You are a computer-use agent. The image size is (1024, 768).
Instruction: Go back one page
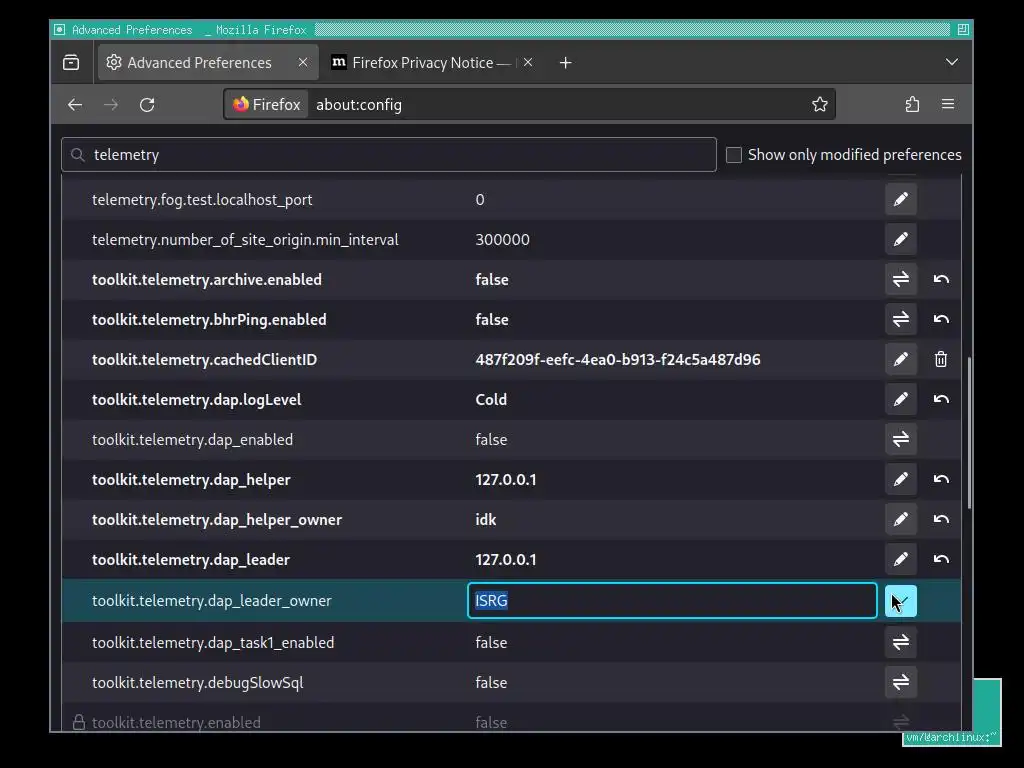(74, 104)
